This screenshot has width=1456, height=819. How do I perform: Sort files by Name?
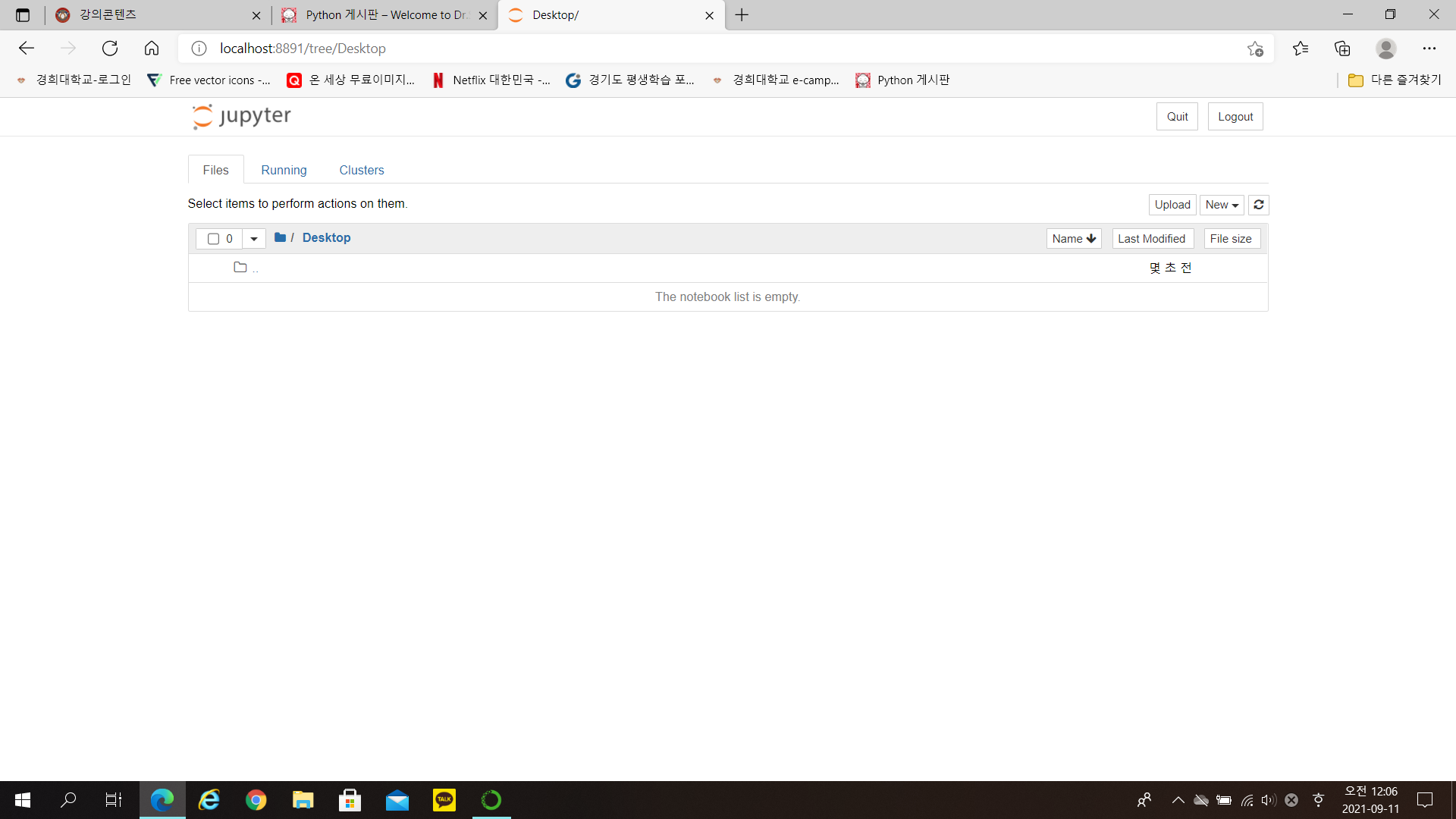pos(1073,239)
